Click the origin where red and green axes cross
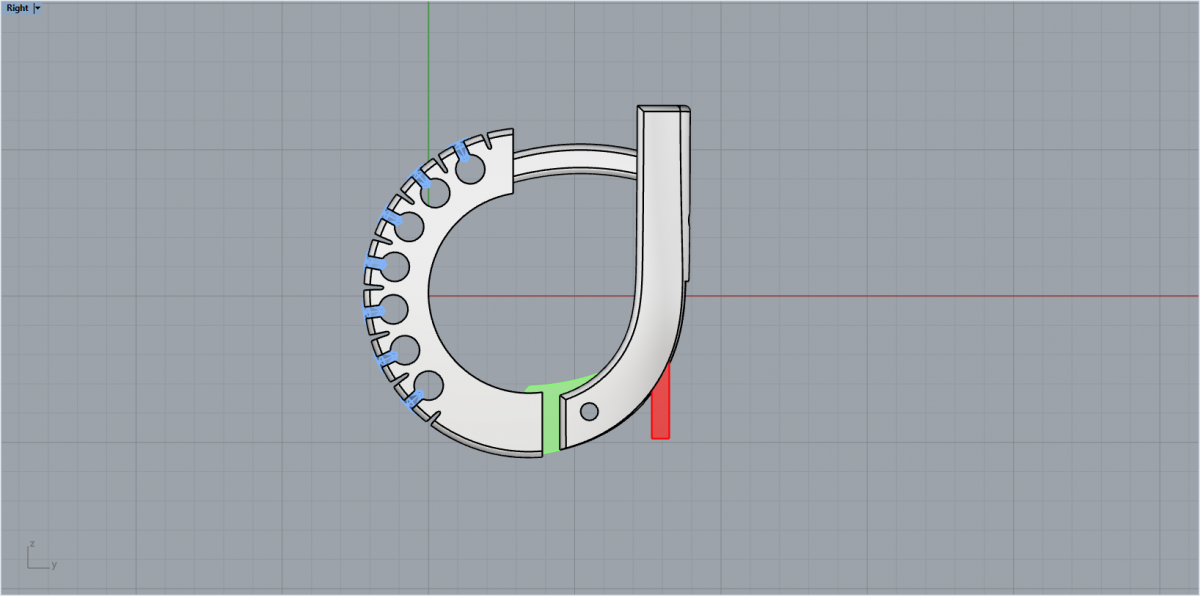Viewport: 1200px width, 596px height. [428, 296]
